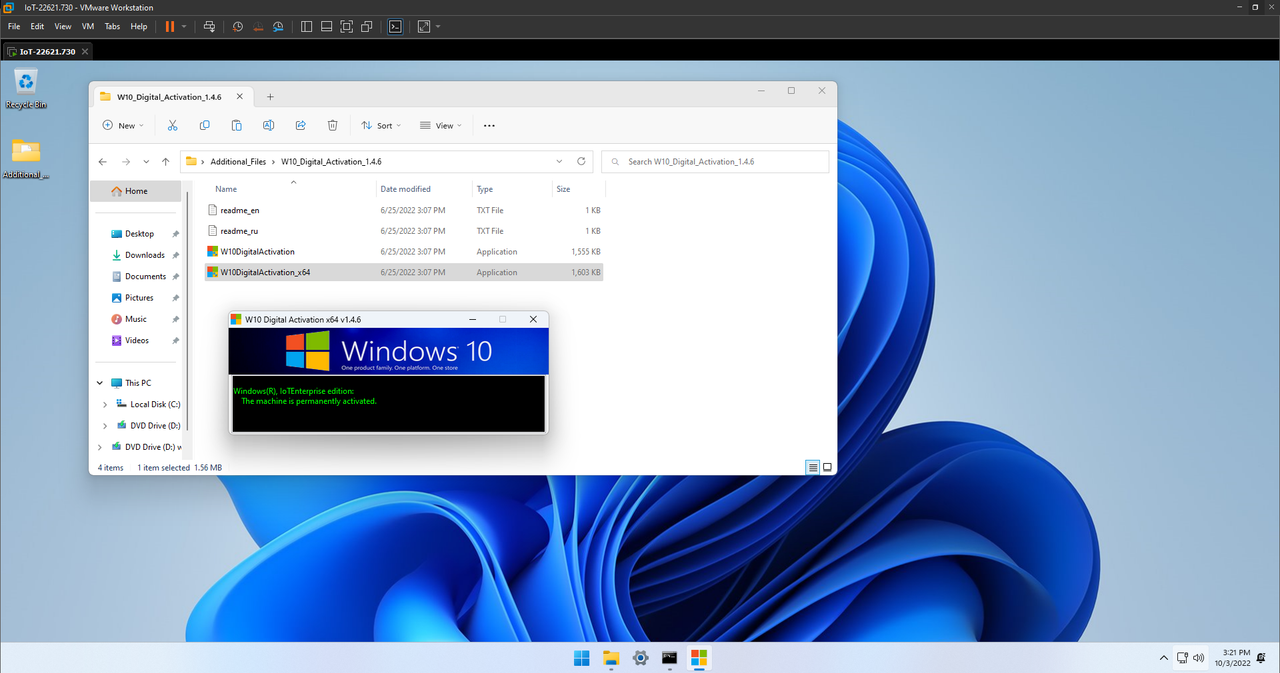Share the selected file via toolbar icon
The image size is (1280, 673).
pyautogui.click(x=300, y=125)
